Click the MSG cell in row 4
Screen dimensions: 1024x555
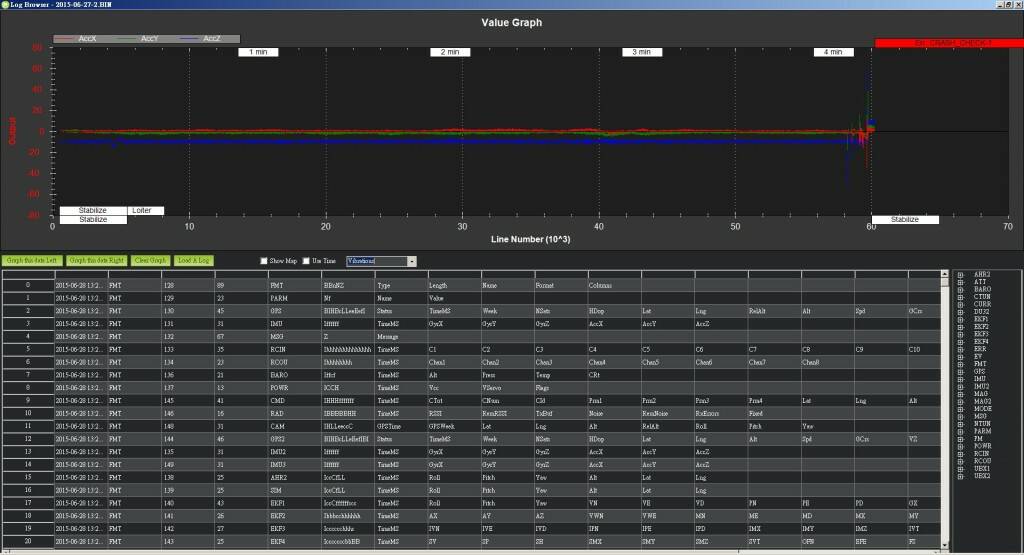295,337
